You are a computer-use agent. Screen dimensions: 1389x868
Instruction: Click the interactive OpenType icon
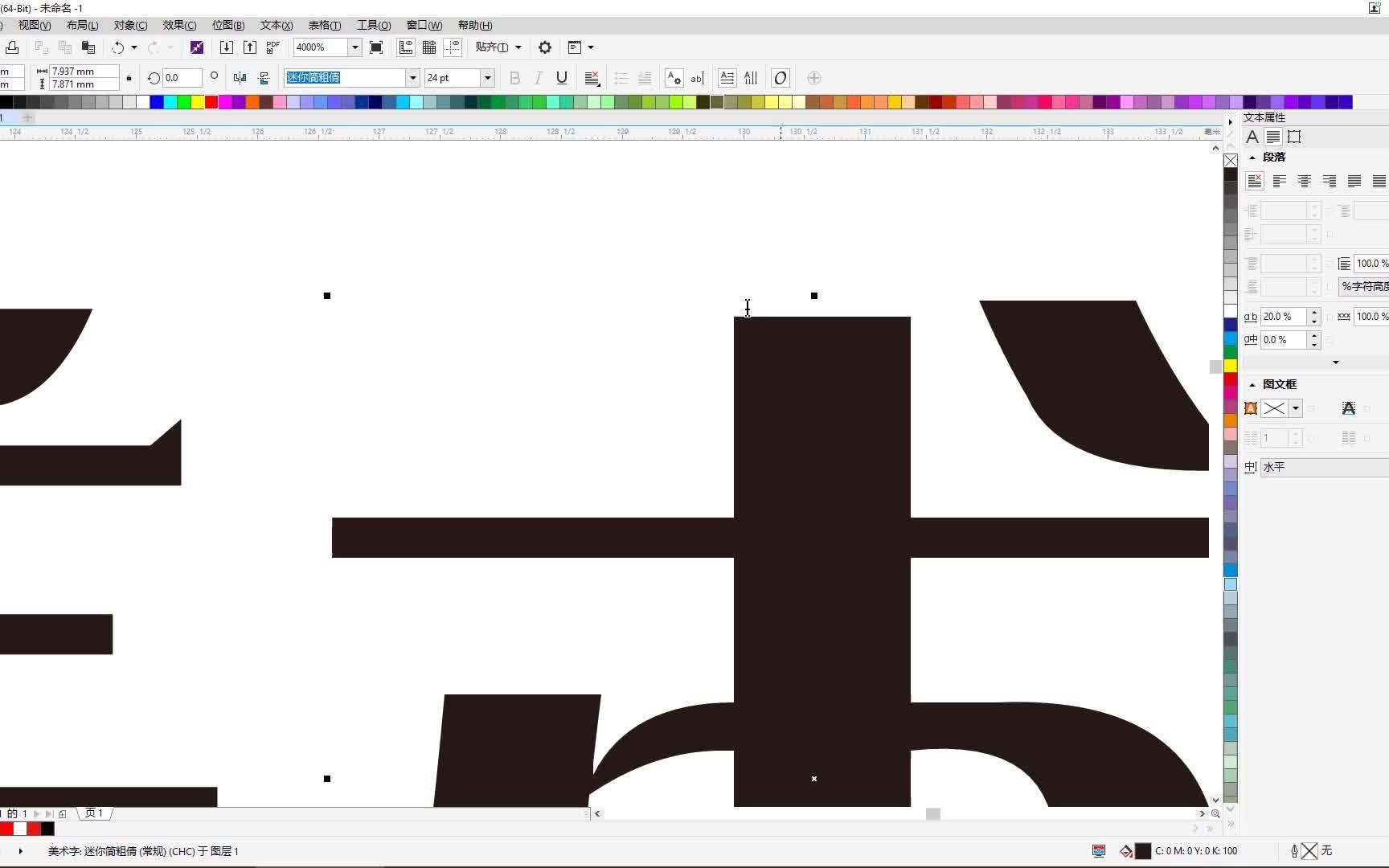point(780,78)
